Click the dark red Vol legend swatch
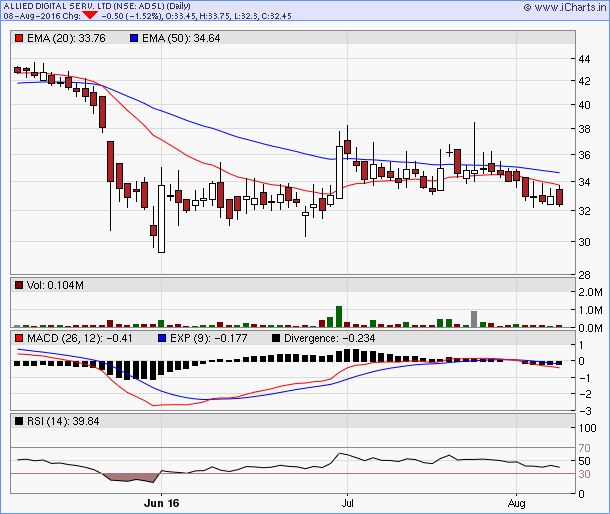Screen dimensions: 610x514 [19, 285]
